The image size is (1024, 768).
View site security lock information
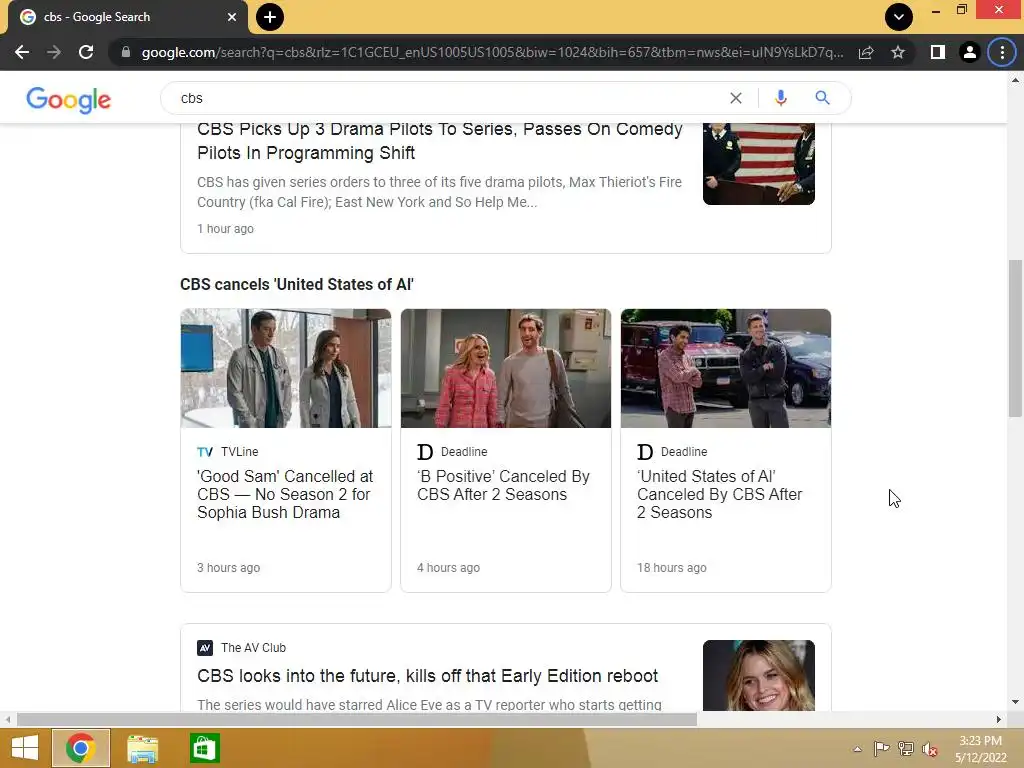pyautogui.click(x=126, y=52)
